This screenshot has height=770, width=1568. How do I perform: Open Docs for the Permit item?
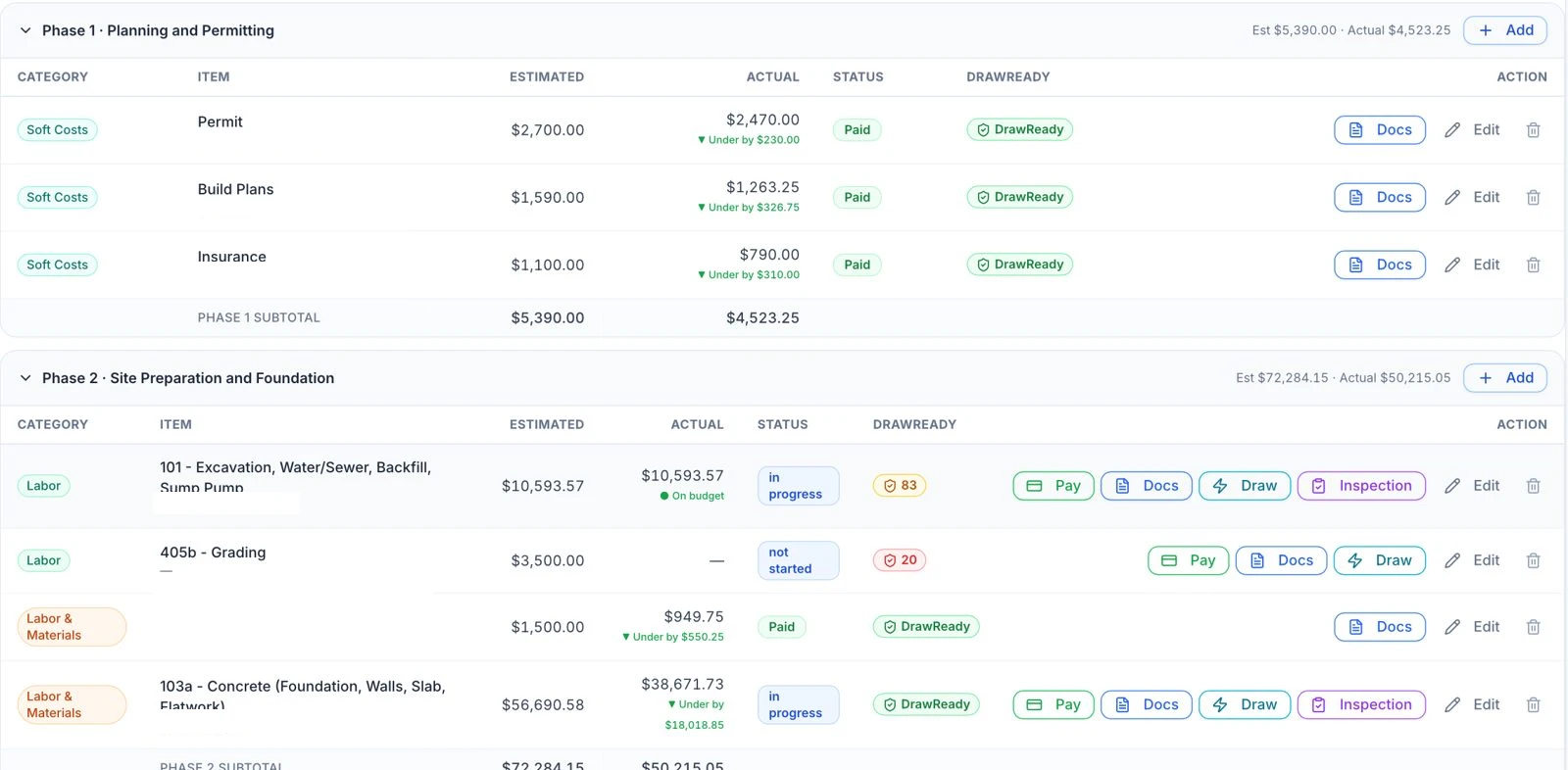1380,129
